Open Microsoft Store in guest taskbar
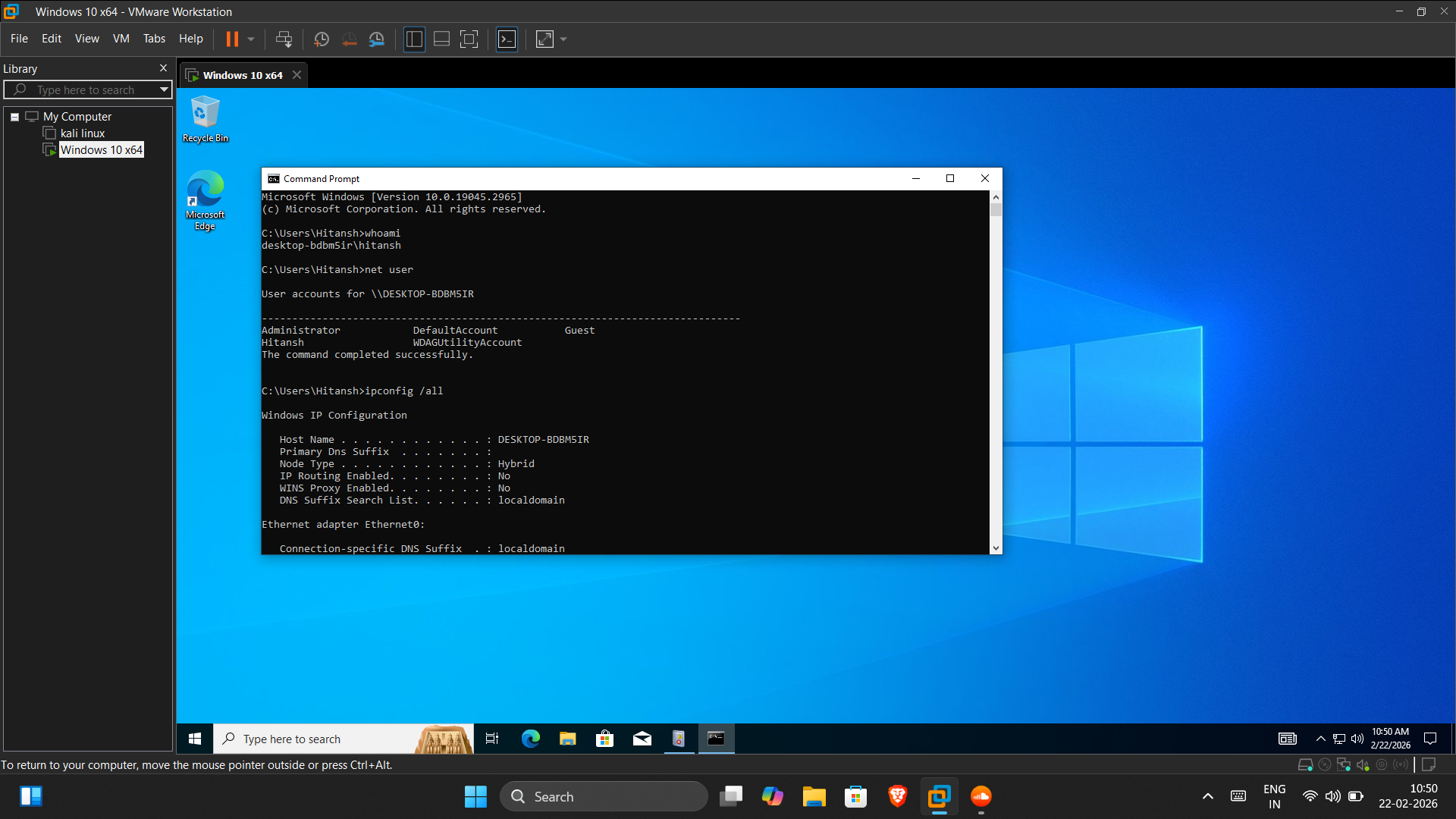The height and width of the screenshot is (819, 1456). 604,739
